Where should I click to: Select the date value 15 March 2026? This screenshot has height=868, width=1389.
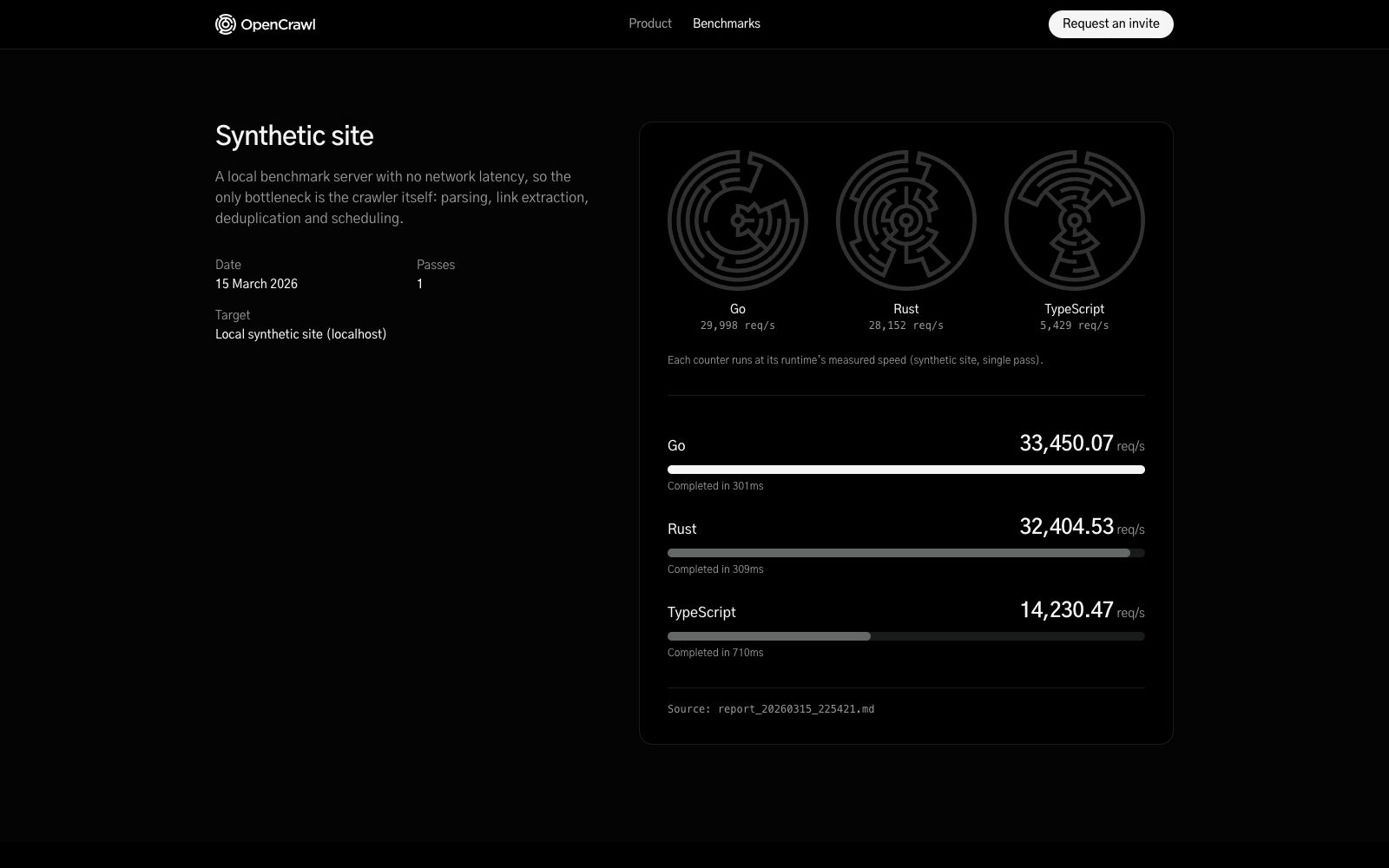click(256, 284)
